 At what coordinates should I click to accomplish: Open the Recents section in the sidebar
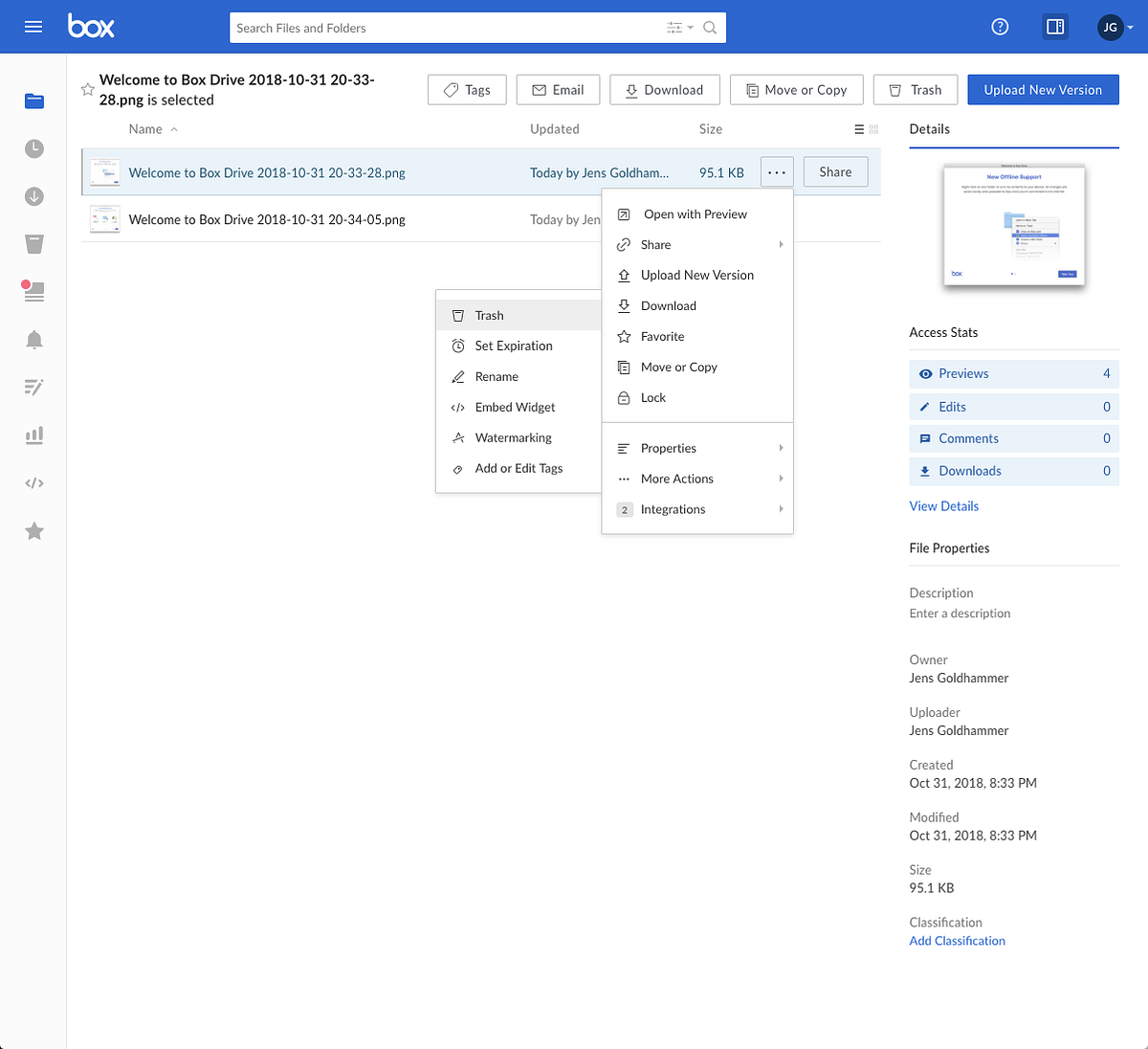tap(34, 148)
